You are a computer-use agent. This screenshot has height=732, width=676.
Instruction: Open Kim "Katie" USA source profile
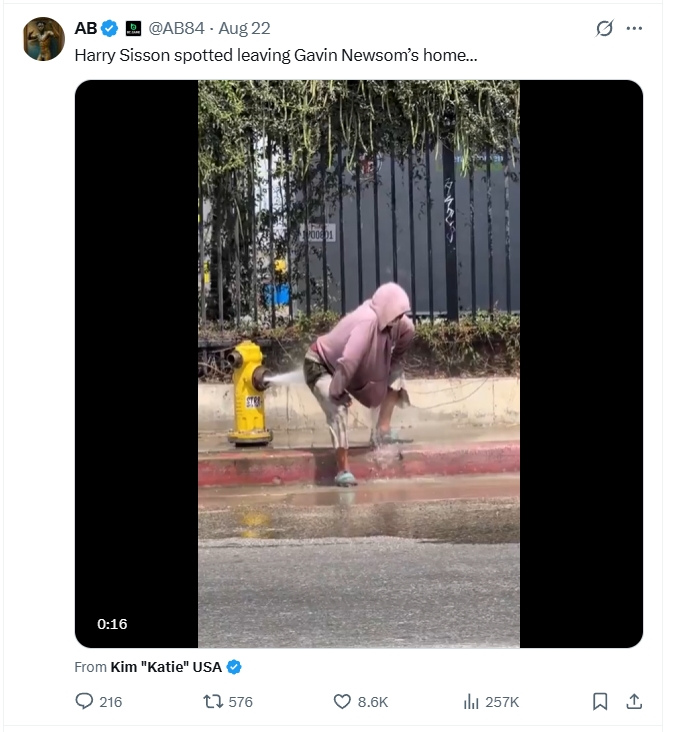(x=166, y=667)
